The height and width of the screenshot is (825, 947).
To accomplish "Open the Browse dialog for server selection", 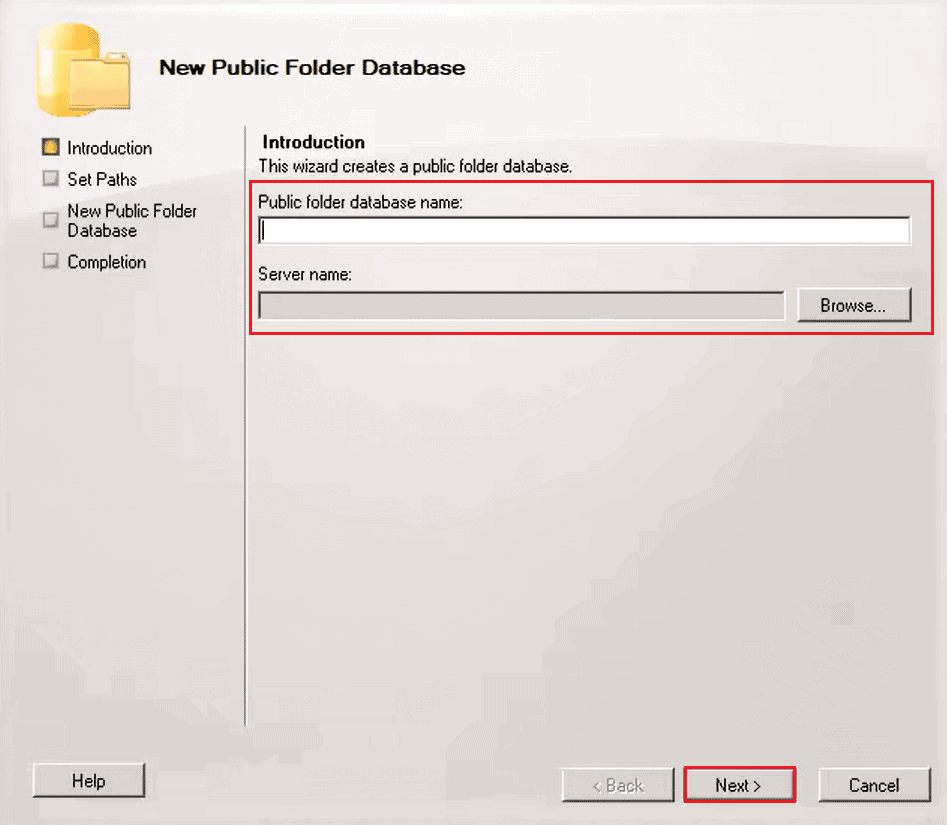I will pos(853,305).
